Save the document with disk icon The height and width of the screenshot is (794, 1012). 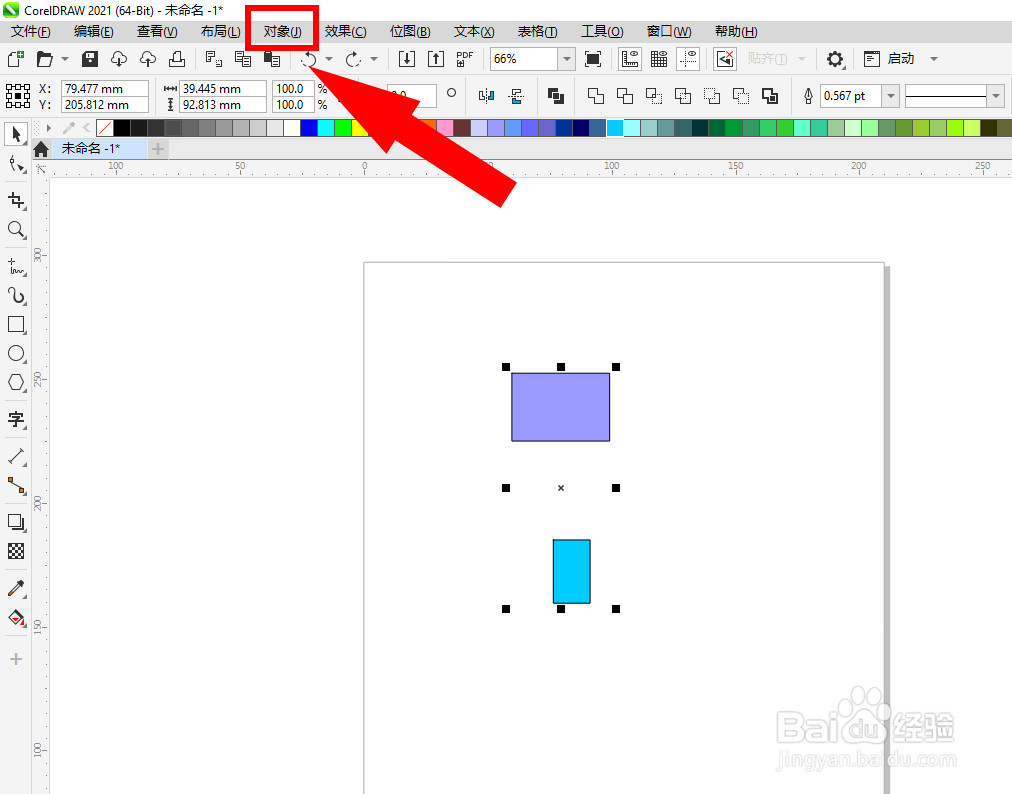[x=90, y=59]
